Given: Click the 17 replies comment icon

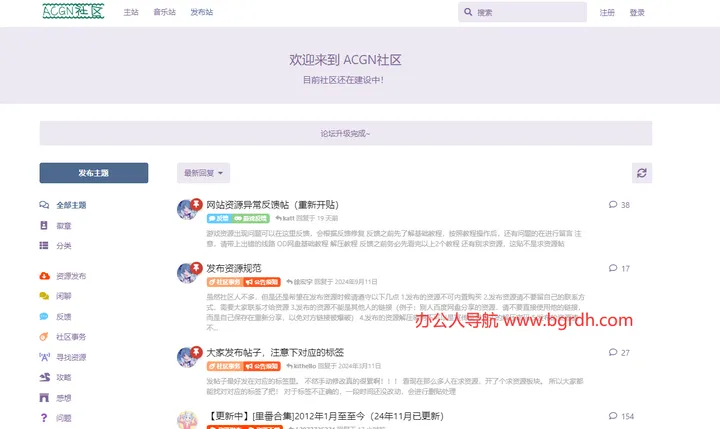Looking at the screenshot, I should 613,268.
